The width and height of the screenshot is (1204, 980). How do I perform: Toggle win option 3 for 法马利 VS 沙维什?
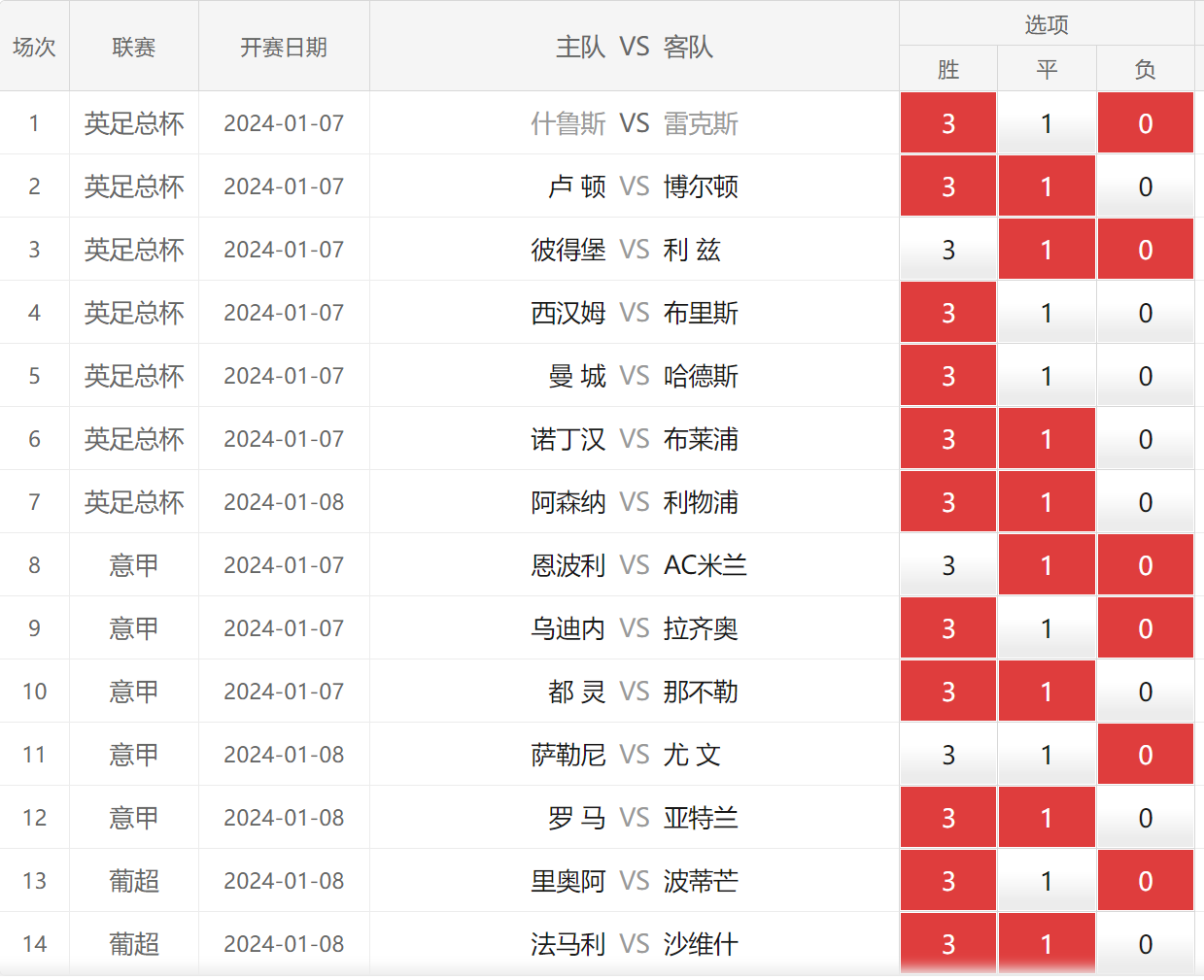click(948, 944)
